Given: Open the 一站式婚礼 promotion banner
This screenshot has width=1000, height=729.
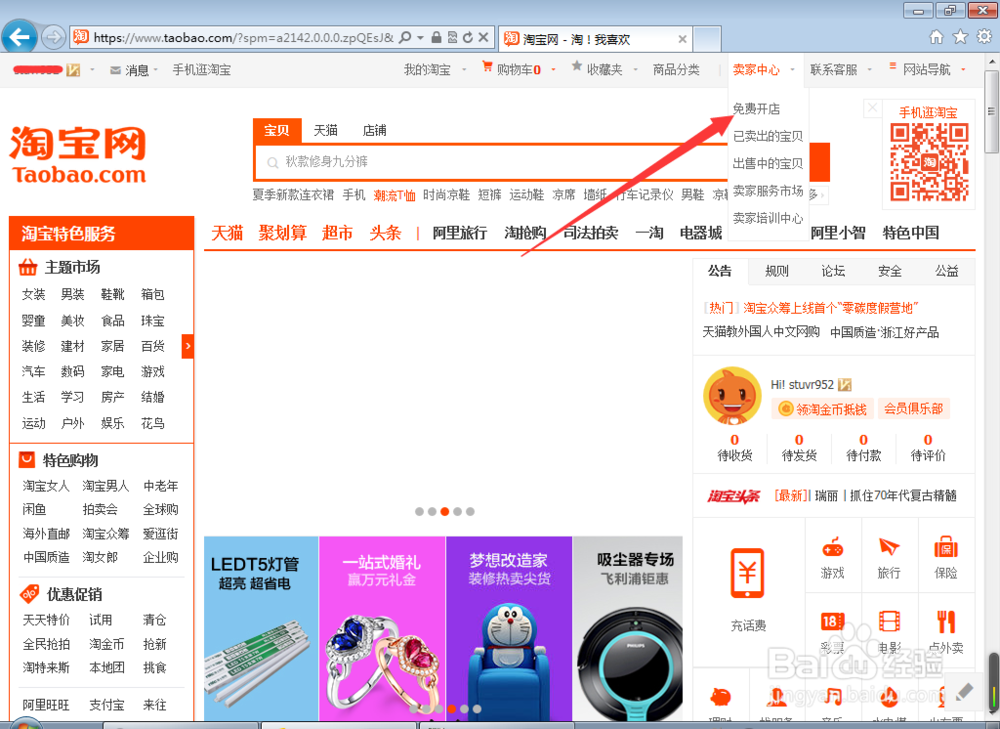Looking at the screenshot, I should click(x=381, y=628).
